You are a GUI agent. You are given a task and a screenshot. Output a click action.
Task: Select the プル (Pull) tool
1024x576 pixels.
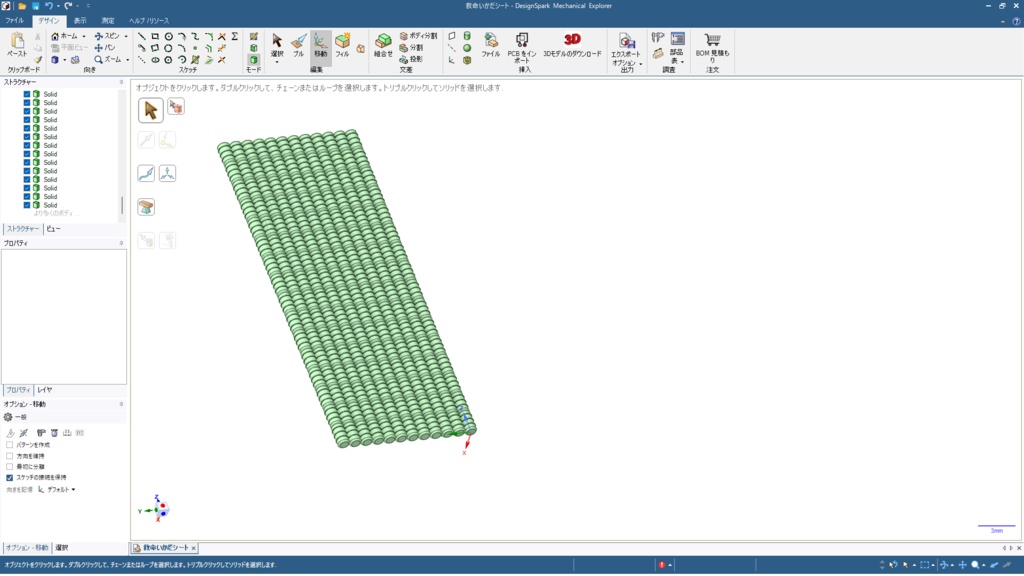click(298, 44)
